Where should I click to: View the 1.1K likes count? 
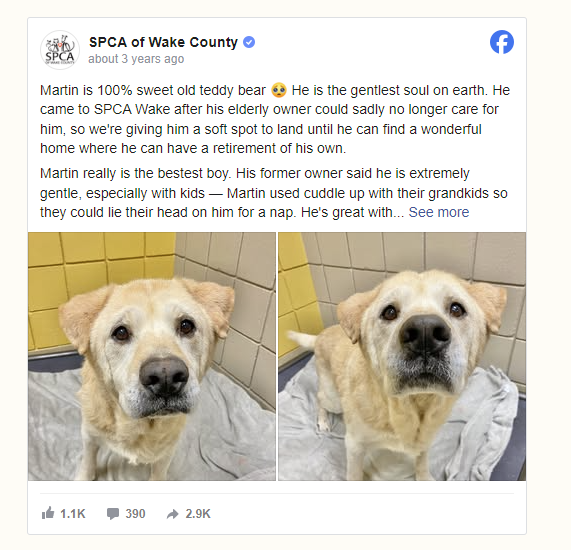(x=72, y=514)
